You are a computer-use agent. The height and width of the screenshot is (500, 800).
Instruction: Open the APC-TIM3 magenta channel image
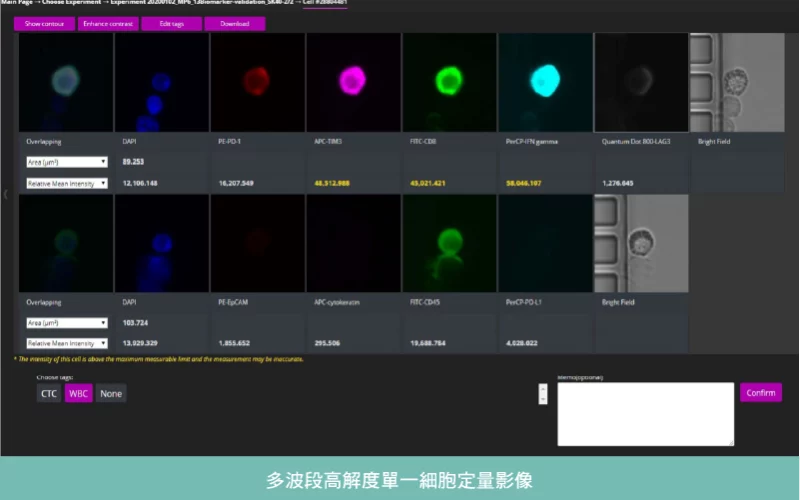click(x=354, y=83)
